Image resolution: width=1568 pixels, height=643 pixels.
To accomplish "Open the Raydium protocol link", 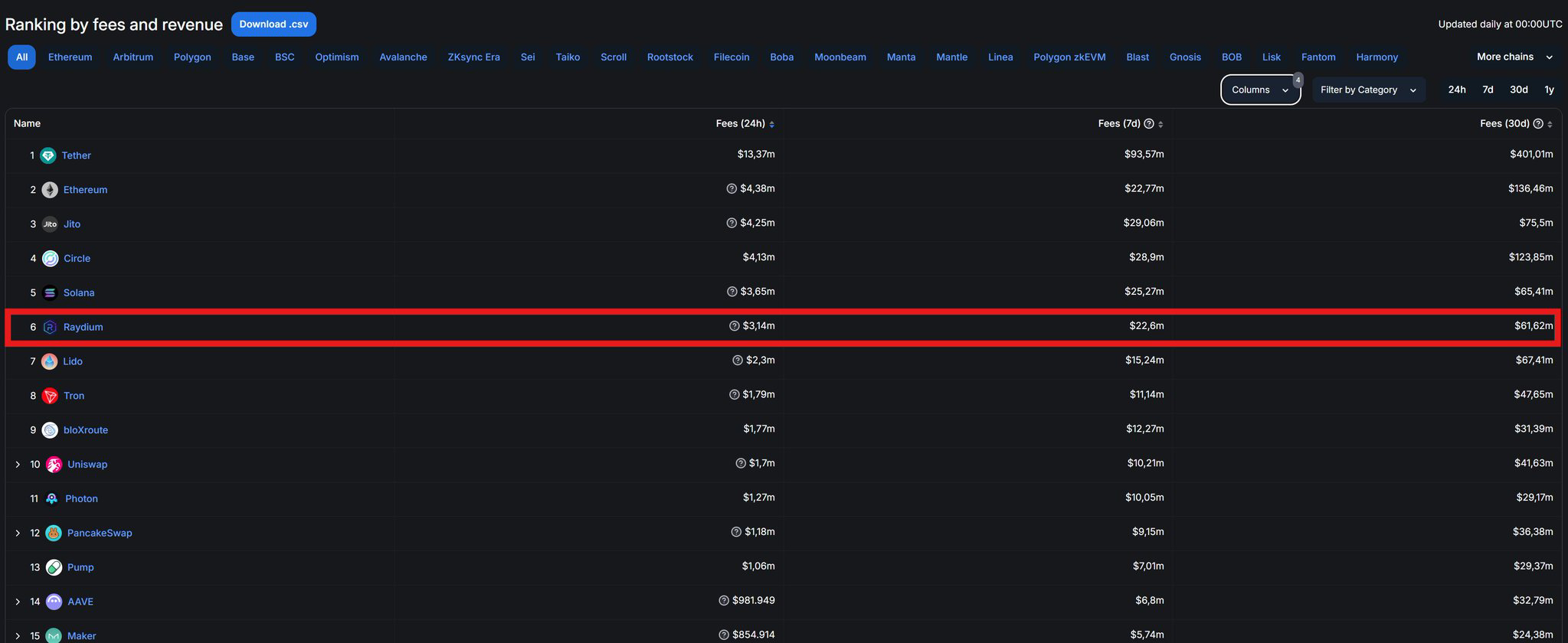I will 83,327.
